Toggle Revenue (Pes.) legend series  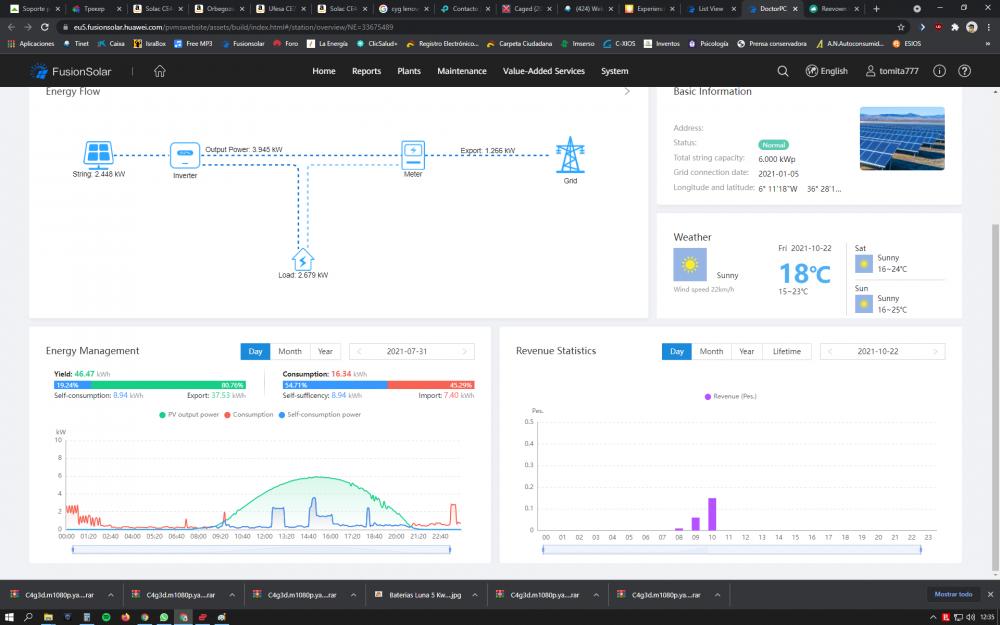click(x=730, y=397)
